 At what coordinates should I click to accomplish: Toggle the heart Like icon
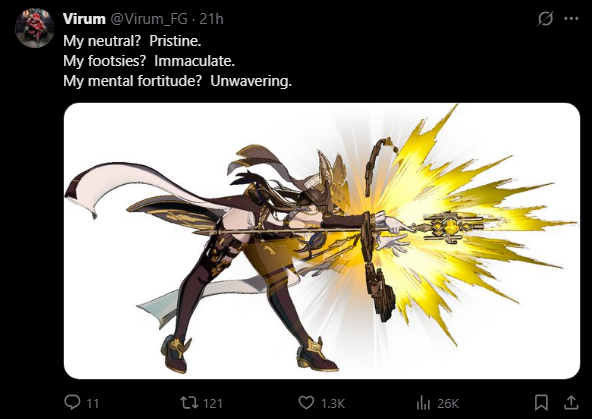coord(306,402)
